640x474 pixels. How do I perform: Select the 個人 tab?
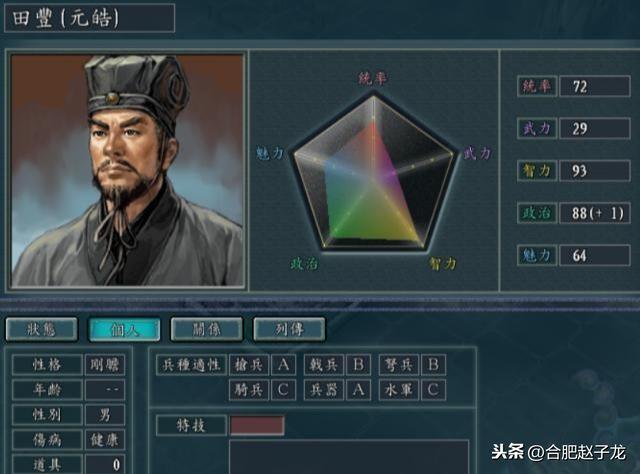124,329
